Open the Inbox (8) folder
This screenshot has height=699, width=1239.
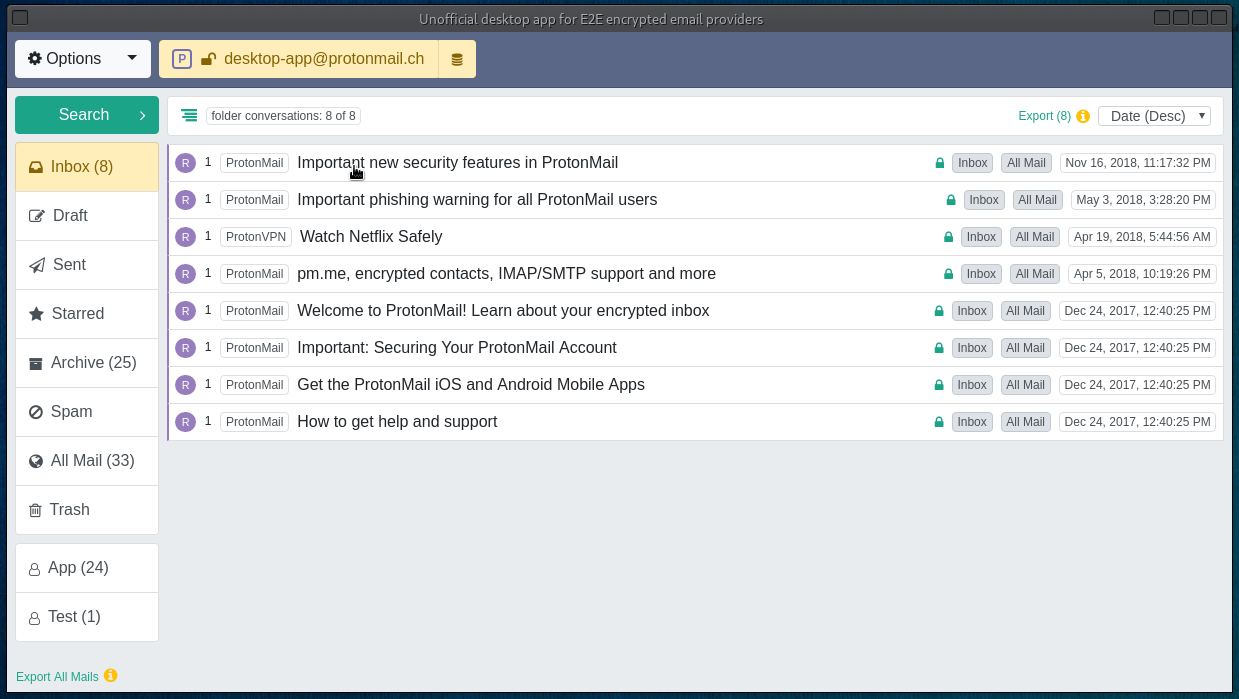(87, 167)
